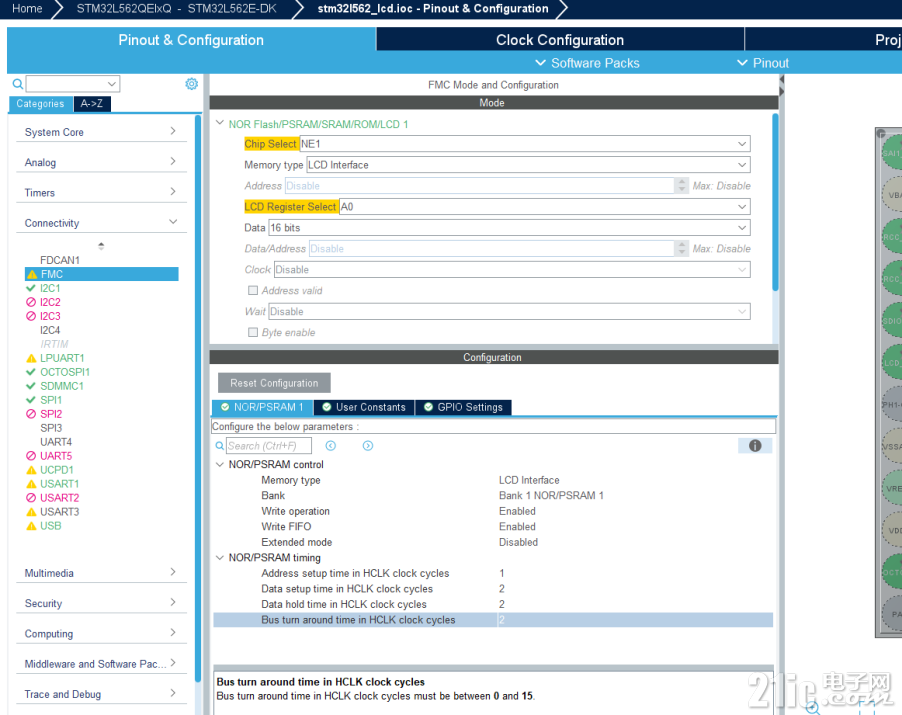Viewport: 902px width, 715px height.
Task: Switch to the Pinout & Configuration tab
Action: [191, 40]
